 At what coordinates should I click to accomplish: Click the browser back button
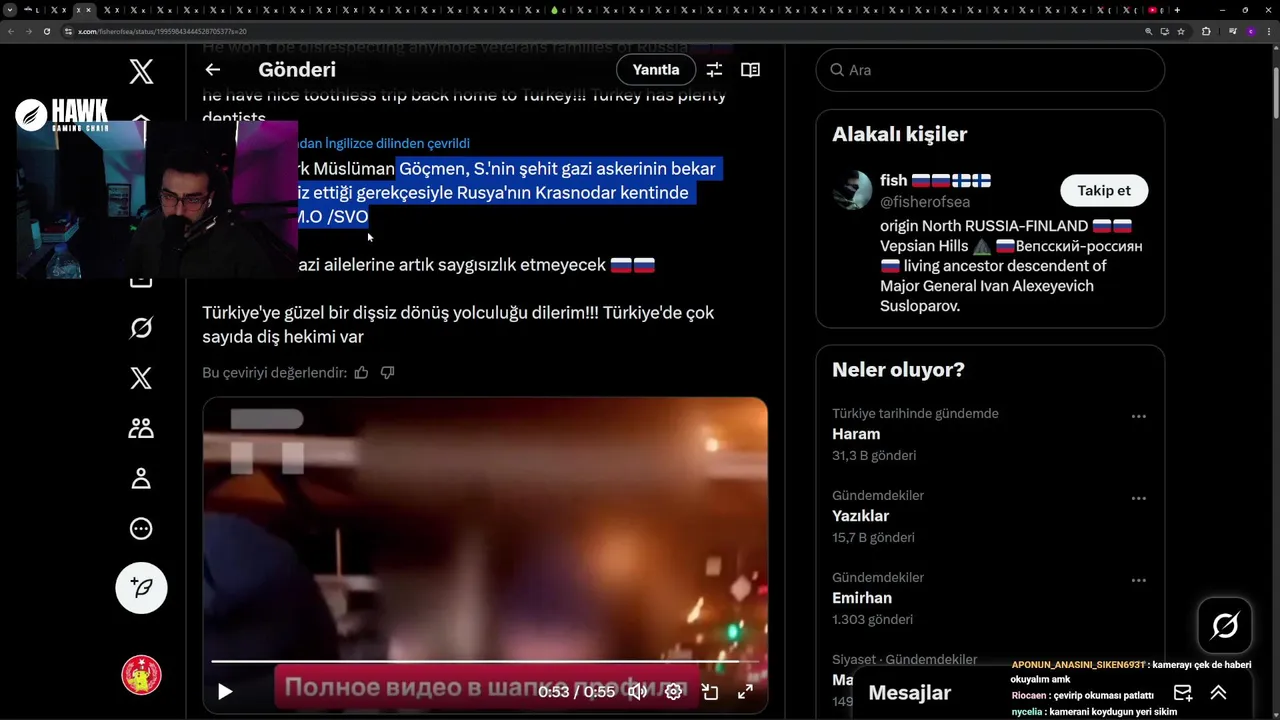[11, 31]
